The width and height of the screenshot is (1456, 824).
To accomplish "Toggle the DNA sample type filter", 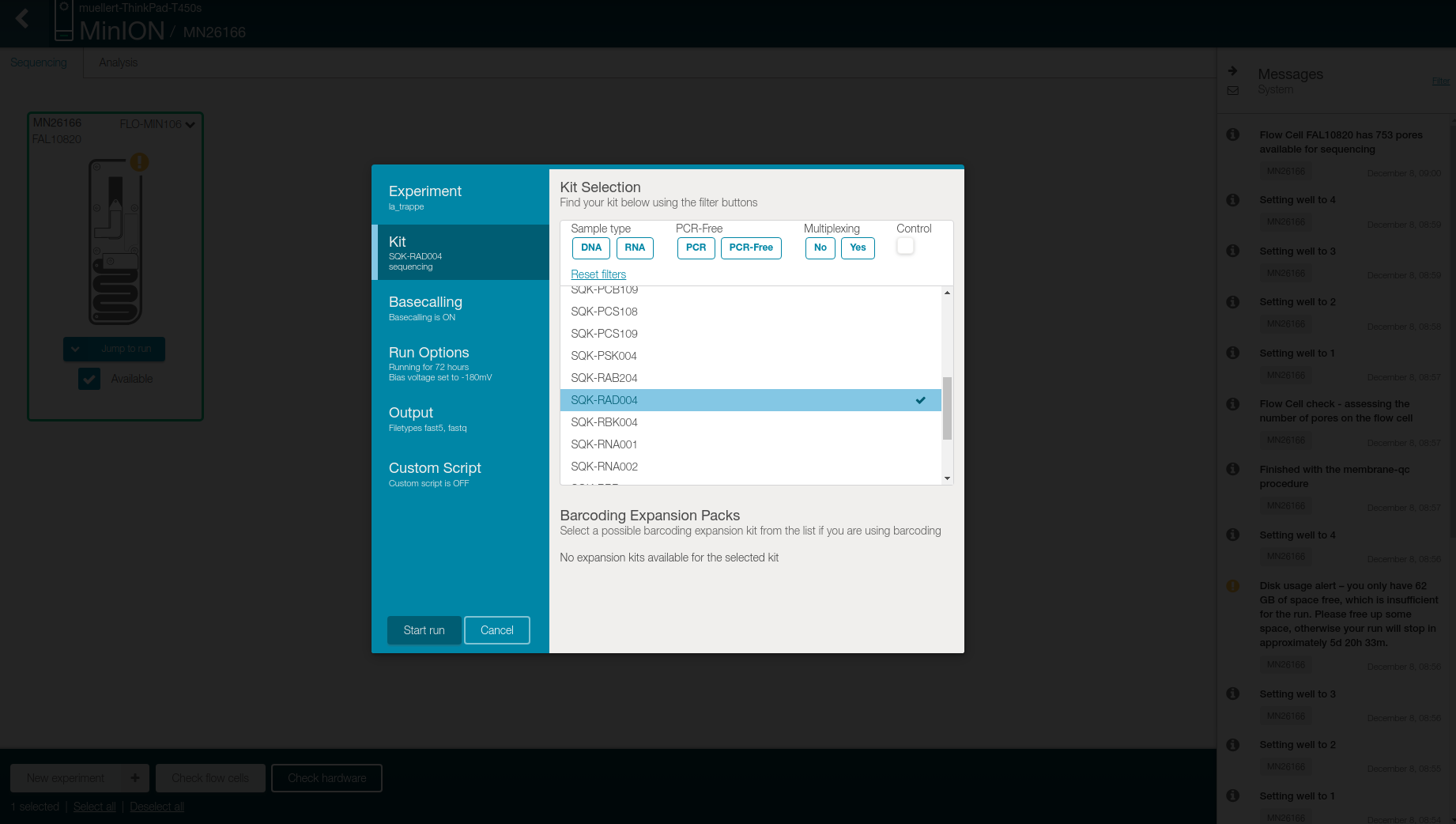I will point(590,248).
